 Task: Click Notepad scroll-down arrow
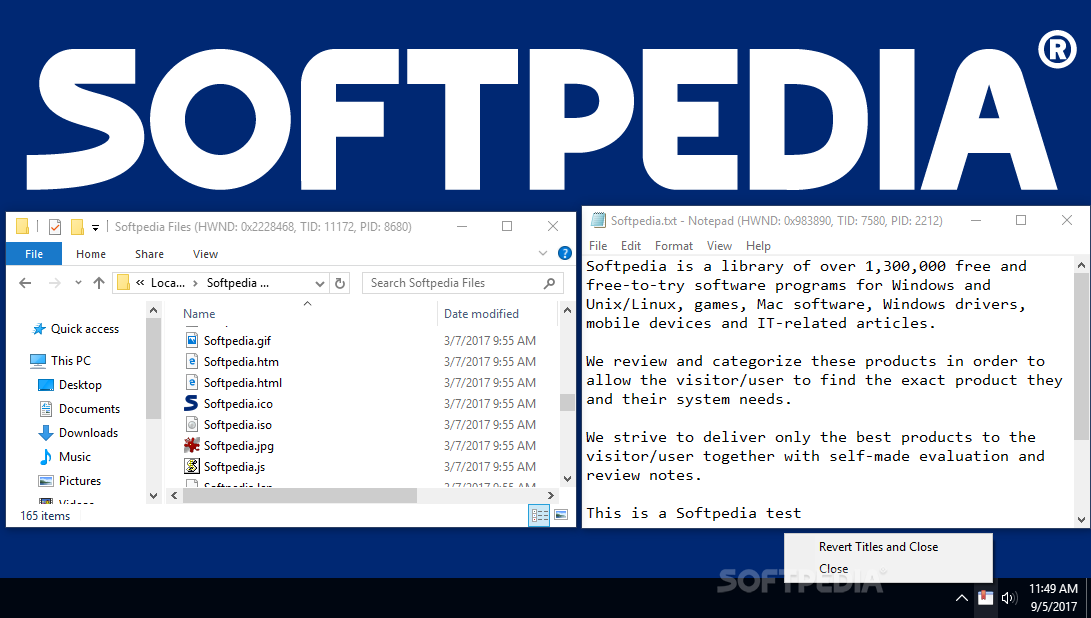1081,519
